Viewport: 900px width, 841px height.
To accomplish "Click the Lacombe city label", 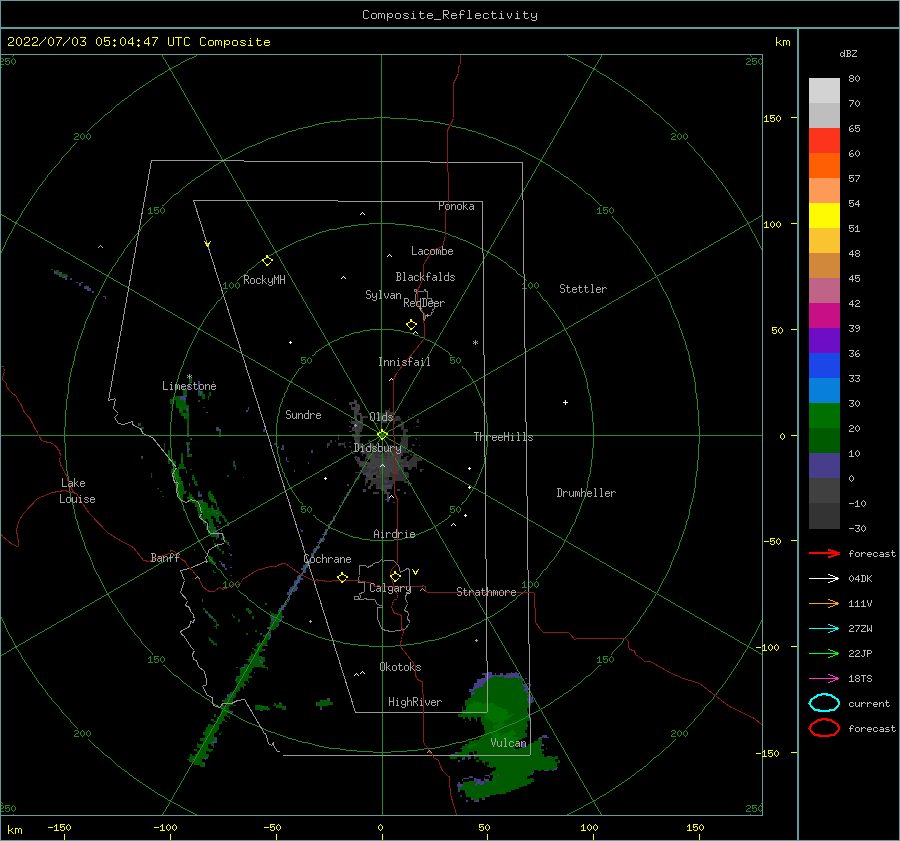I will point(432,251).
